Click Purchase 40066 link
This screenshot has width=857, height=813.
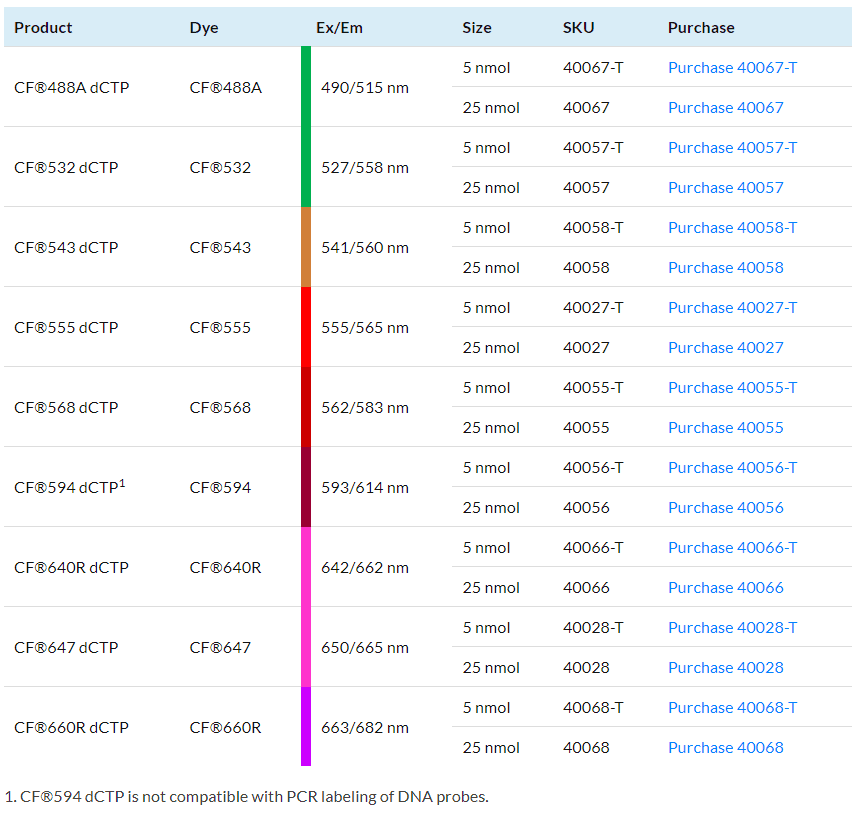725,588
